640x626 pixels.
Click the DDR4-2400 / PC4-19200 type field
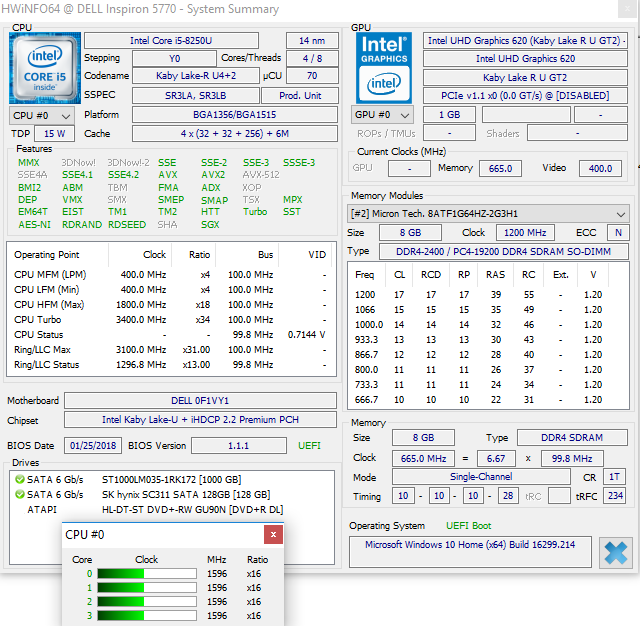click(x=504, y=251)
